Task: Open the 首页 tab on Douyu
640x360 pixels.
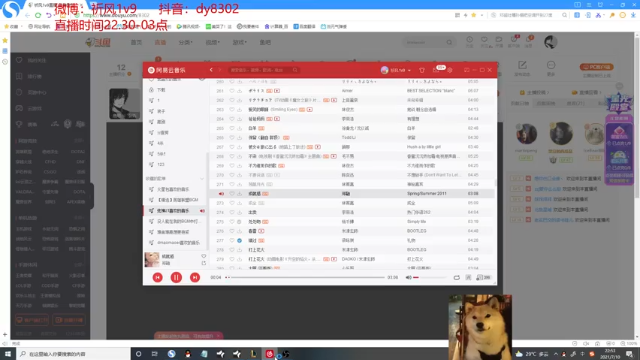Action: 136,42
